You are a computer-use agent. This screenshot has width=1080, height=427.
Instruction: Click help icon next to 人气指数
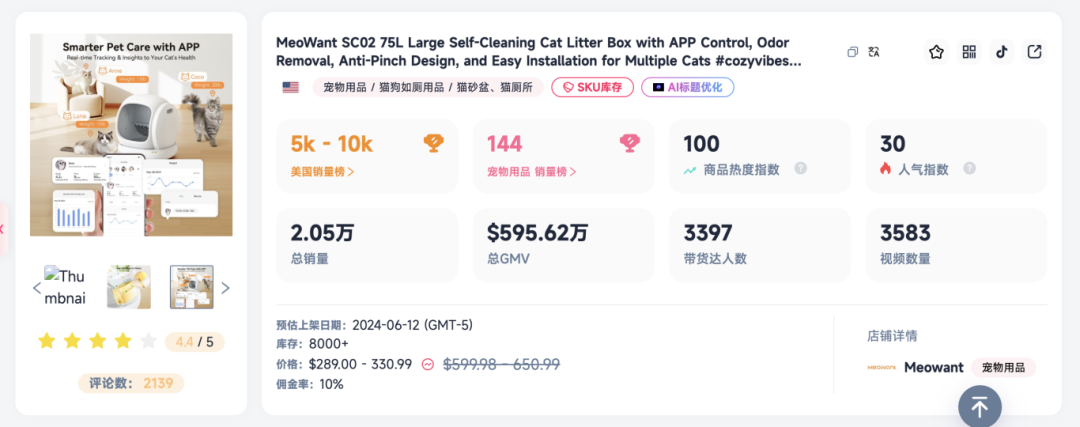tap(969, 169)
